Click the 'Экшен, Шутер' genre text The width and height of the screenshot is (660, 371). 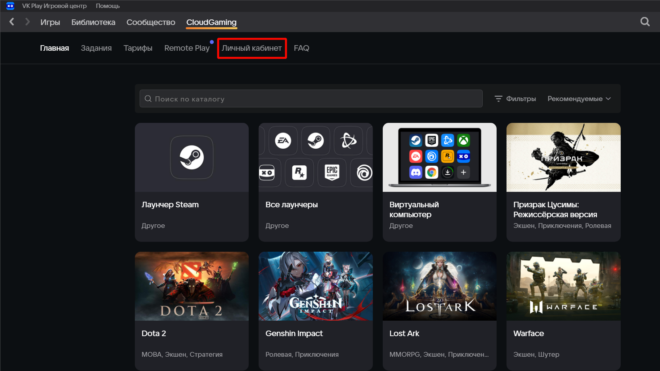[536, 354]
